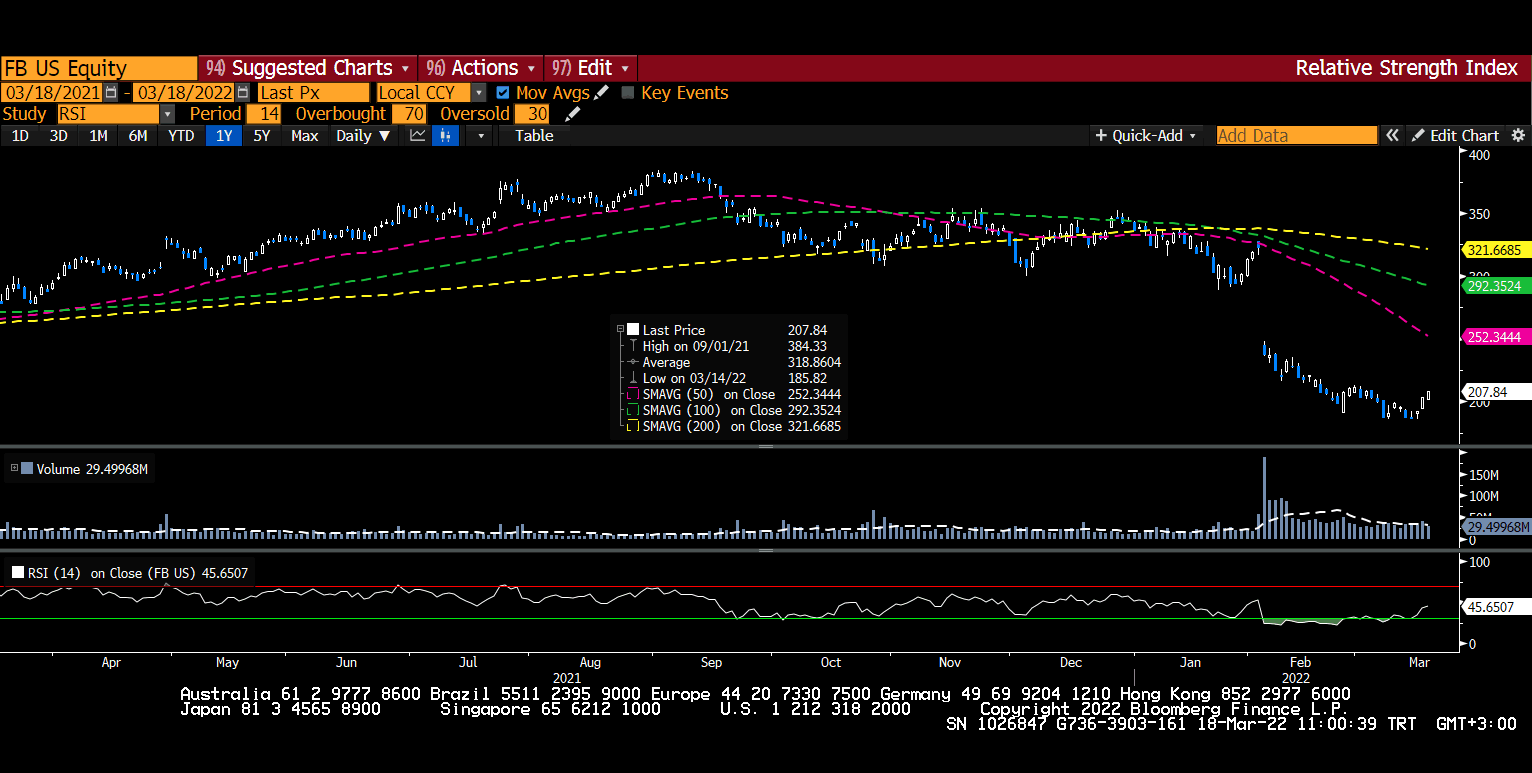Open the end date calendar picker
This screenshot has height=773, width=1532.
(242, 92)
